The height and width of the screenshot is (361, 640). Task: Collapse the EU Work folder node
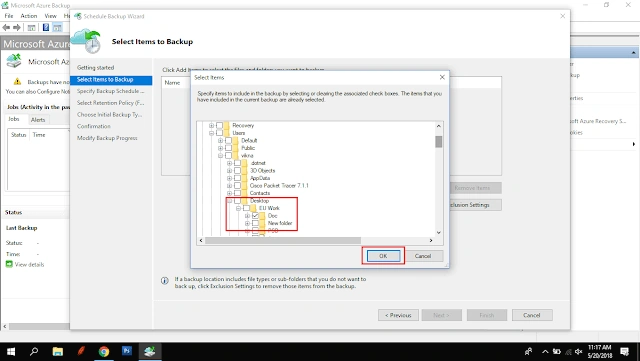(x=238, y=208)
